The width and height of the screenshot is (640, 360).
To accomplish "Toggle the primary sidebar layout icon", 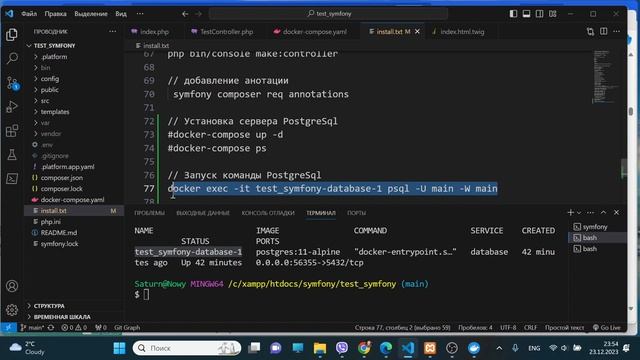I will tap(513, 14).
